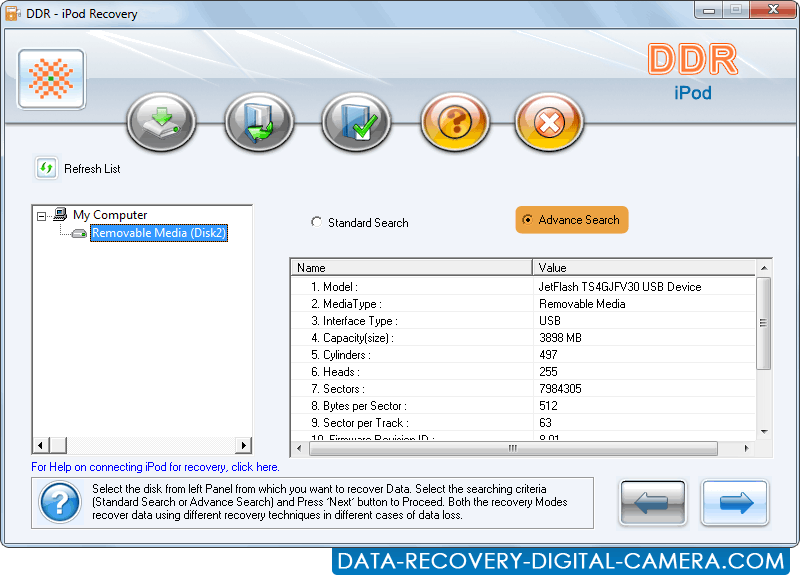Click the tree panel horizontal scroll thumb
The image size is (800, 575).
[58, 445]
